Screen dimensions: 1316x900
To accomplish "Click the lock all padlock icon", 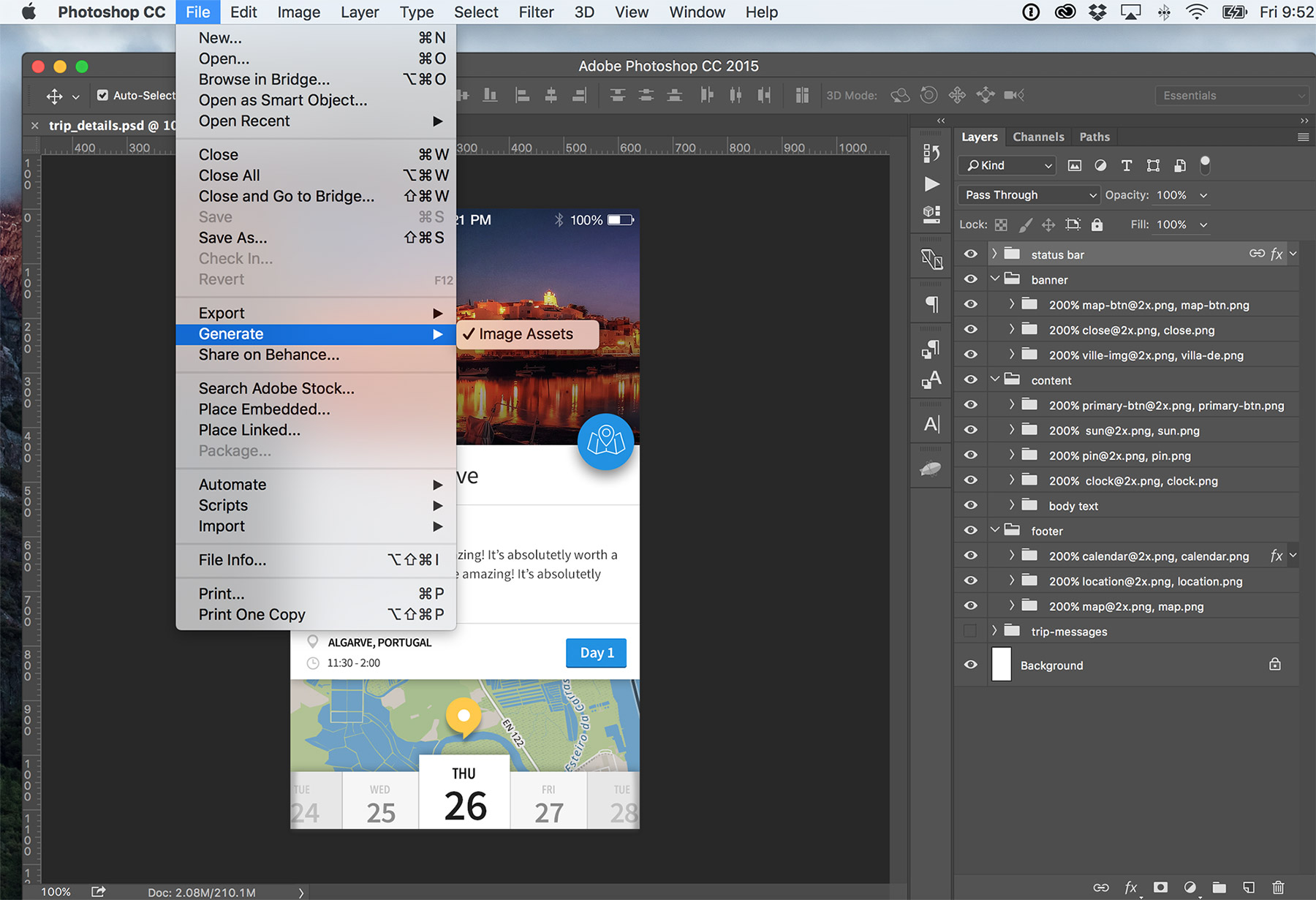I will click(x=1097, y=224).
